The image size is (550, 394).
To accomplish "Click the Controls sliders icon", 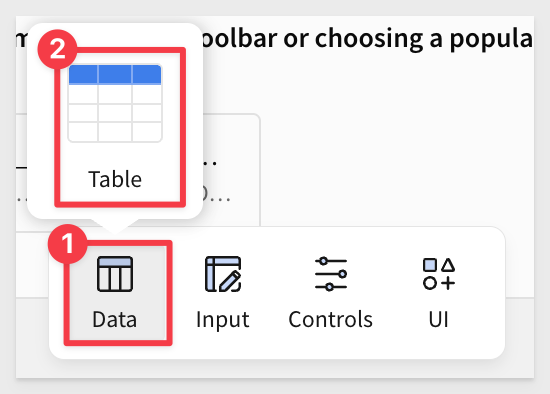I will [x=331, y=274].
